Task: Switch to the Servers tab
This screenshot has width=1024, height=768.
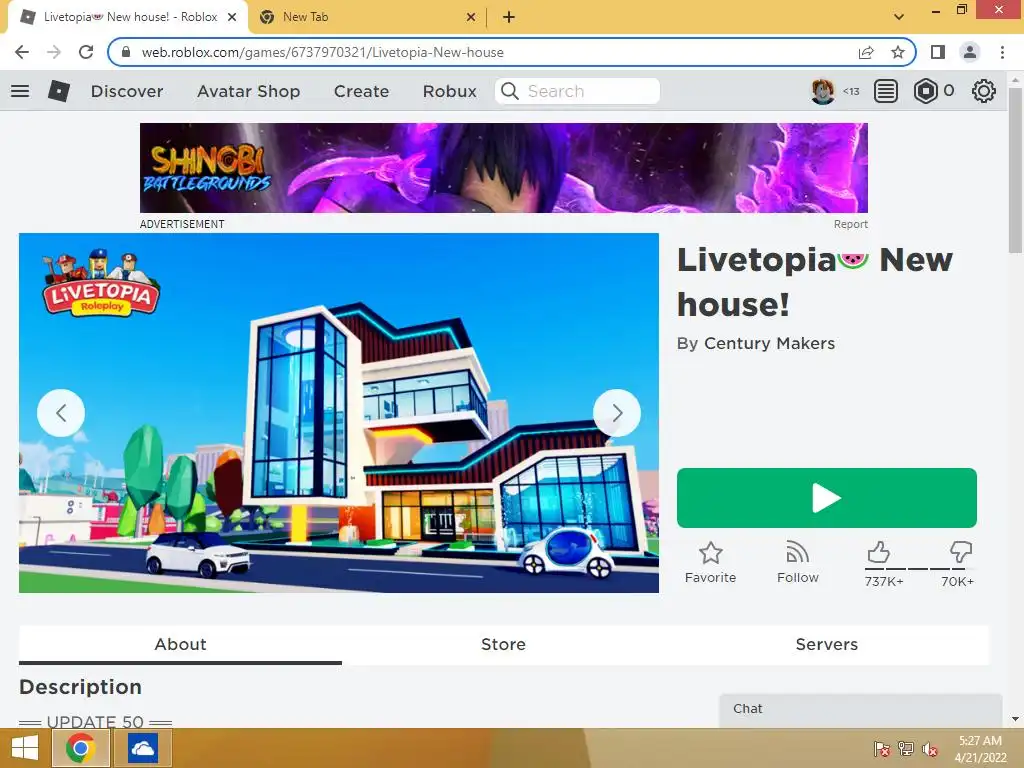Action: [827, 645]
